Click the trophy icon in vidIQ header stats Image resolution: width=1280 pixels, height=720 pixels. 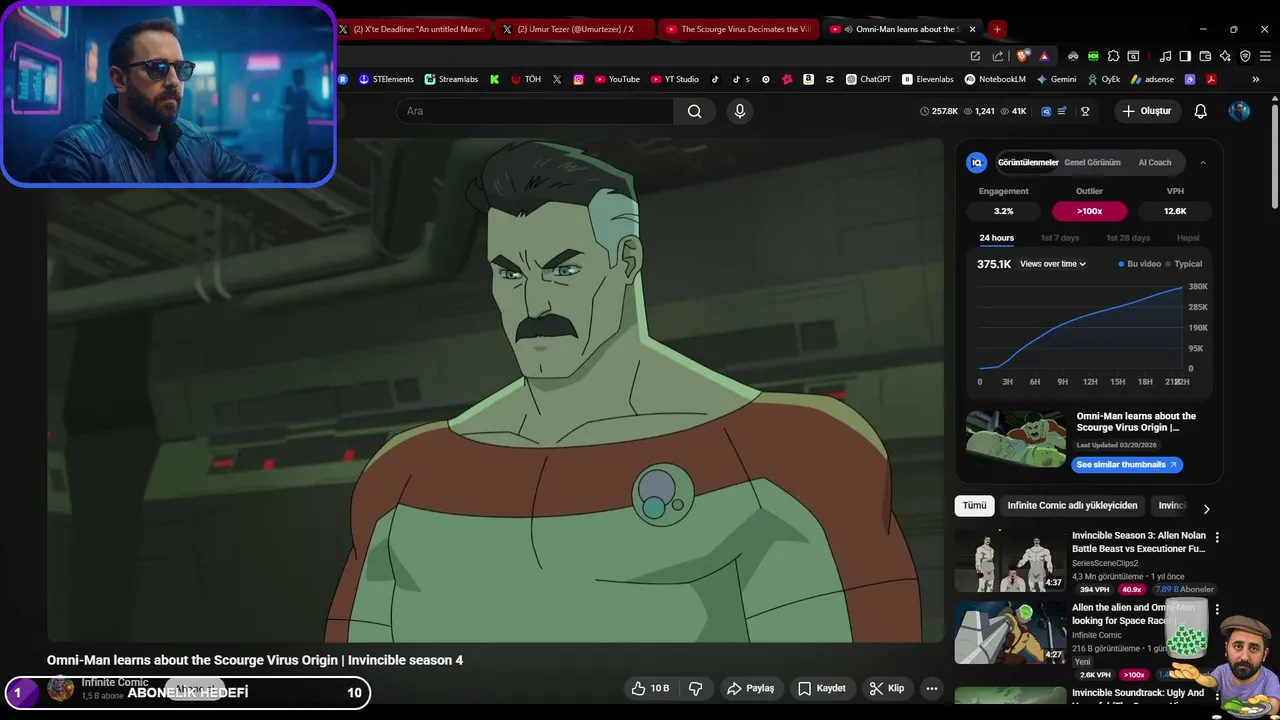pyautogui.click(x=1085, y=111)
